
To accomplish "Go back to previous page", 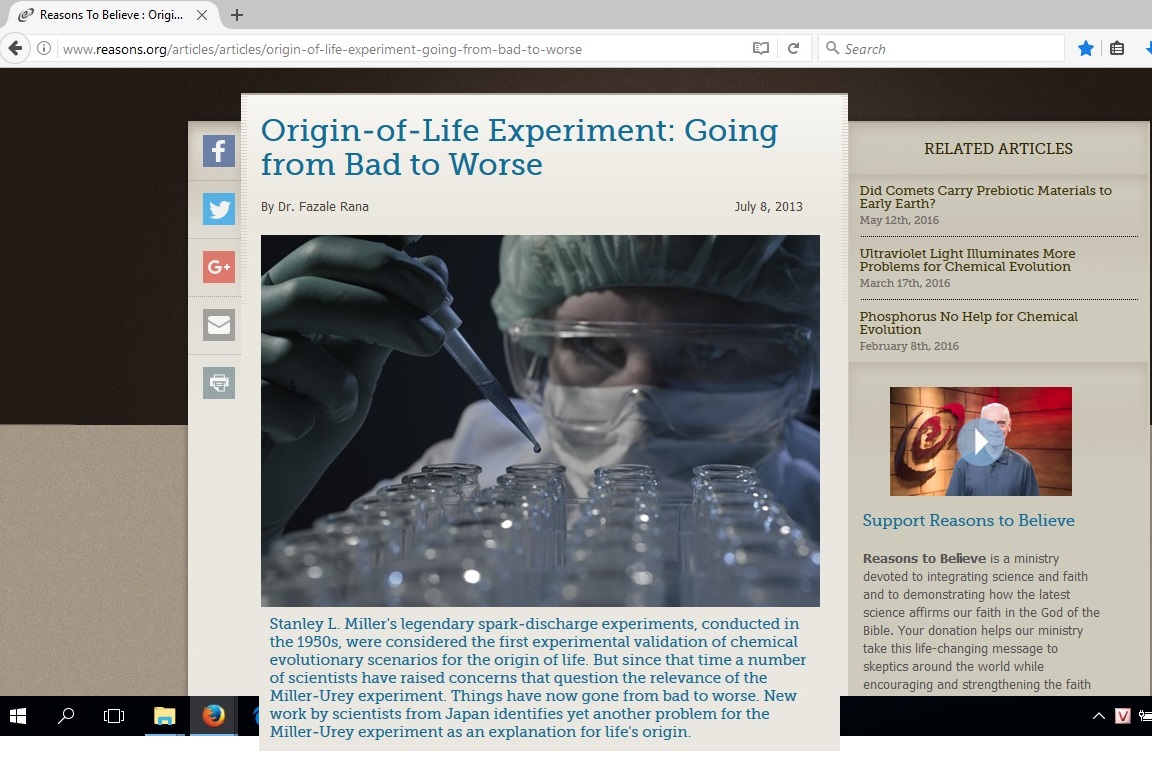I will tap(15, 48).
